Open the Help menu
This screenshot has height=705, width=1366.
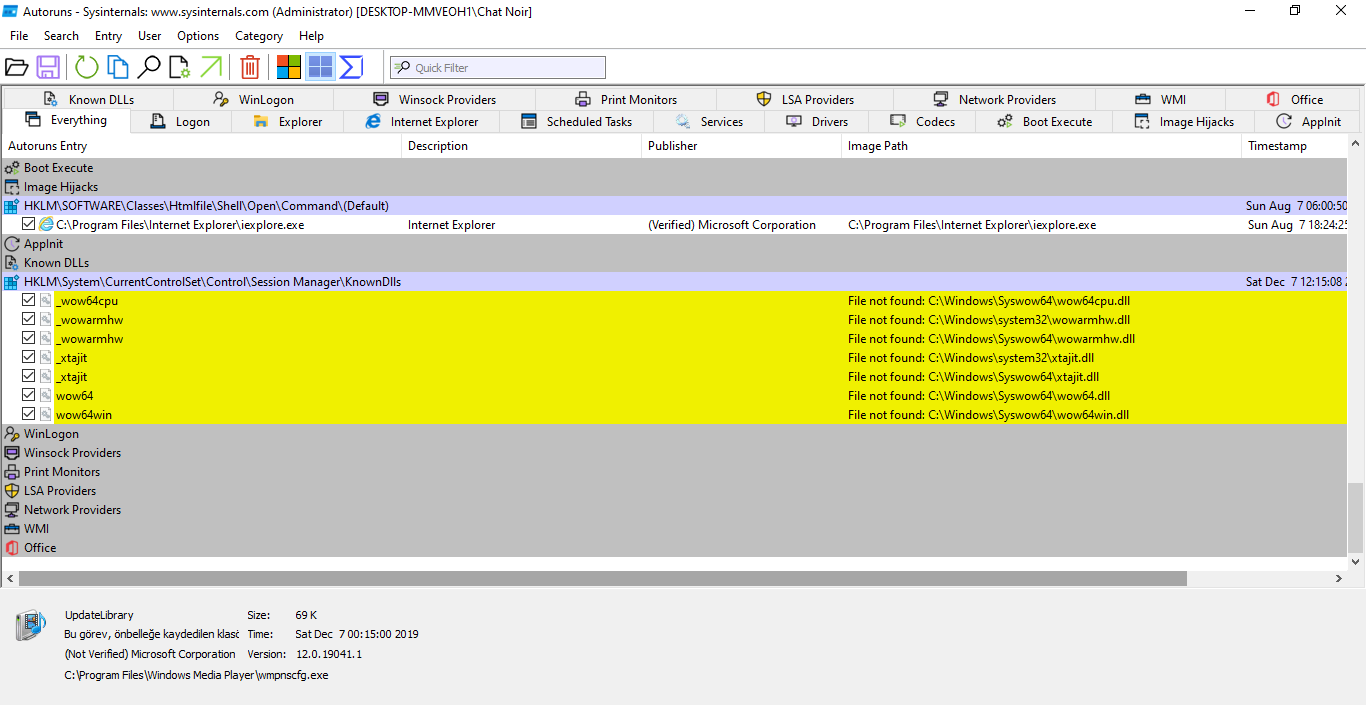point(312,36)
